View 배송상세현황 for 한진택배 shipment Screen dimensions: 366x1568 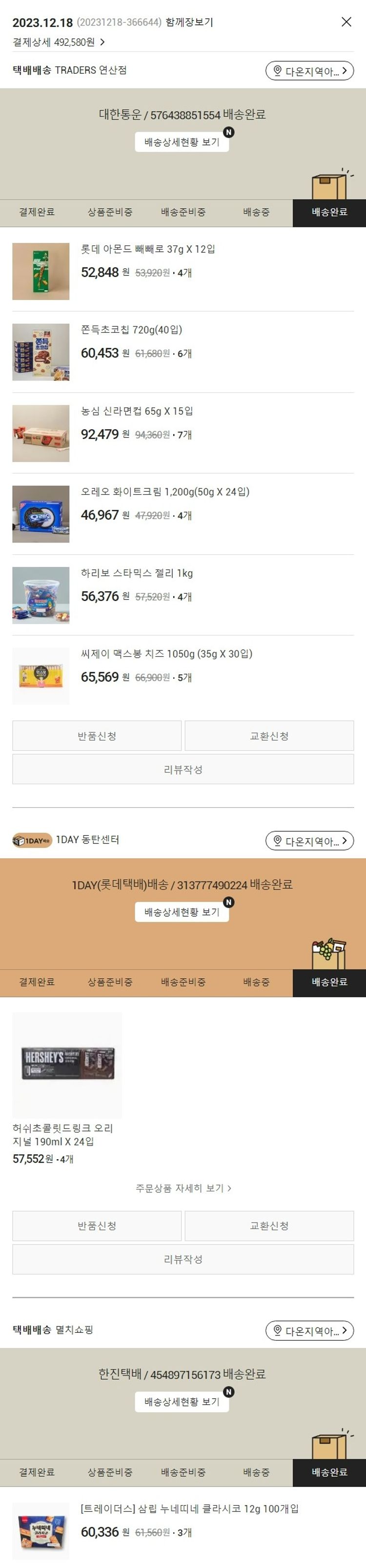tap(182, 1401)
